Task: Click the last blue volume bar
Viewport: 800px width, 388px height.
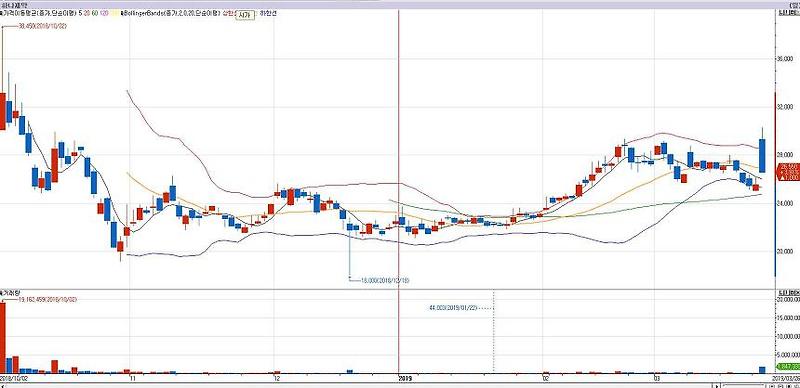Action: tap(762, 370)
